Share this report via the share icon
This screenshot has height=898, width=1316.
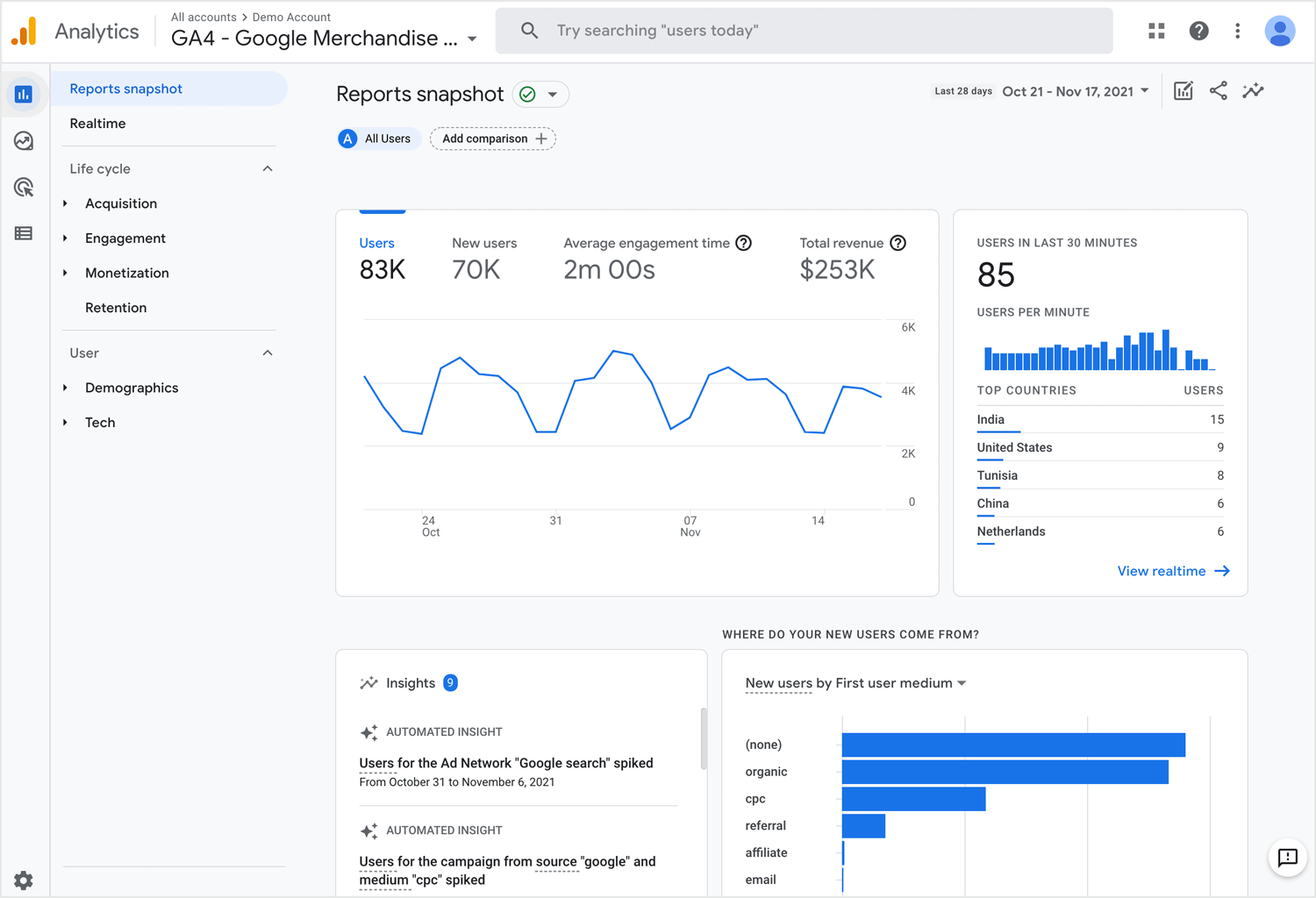(x=1218, y=90)
